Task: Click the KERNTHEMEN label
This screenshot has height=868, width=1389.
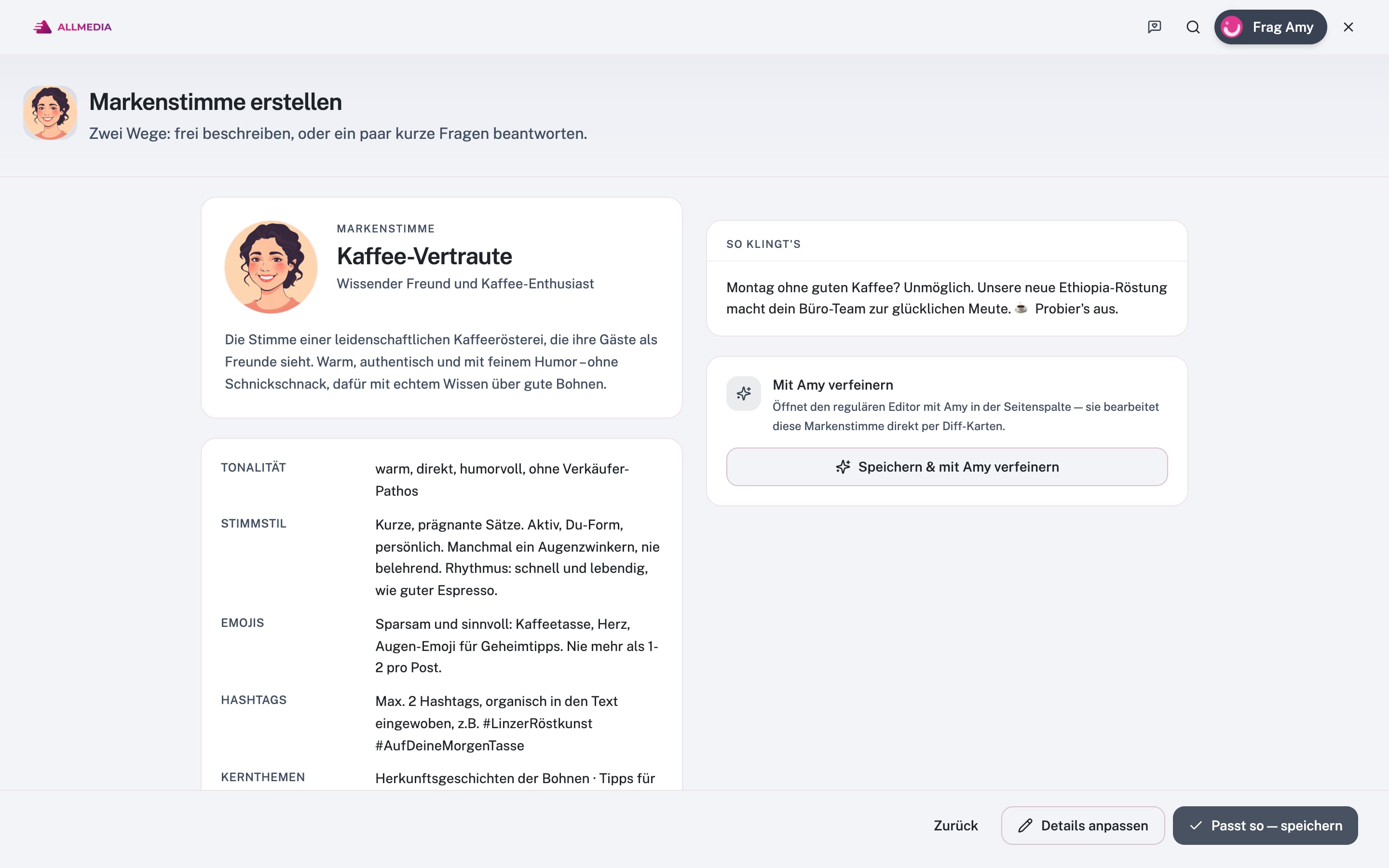Action: pos(263,777)
